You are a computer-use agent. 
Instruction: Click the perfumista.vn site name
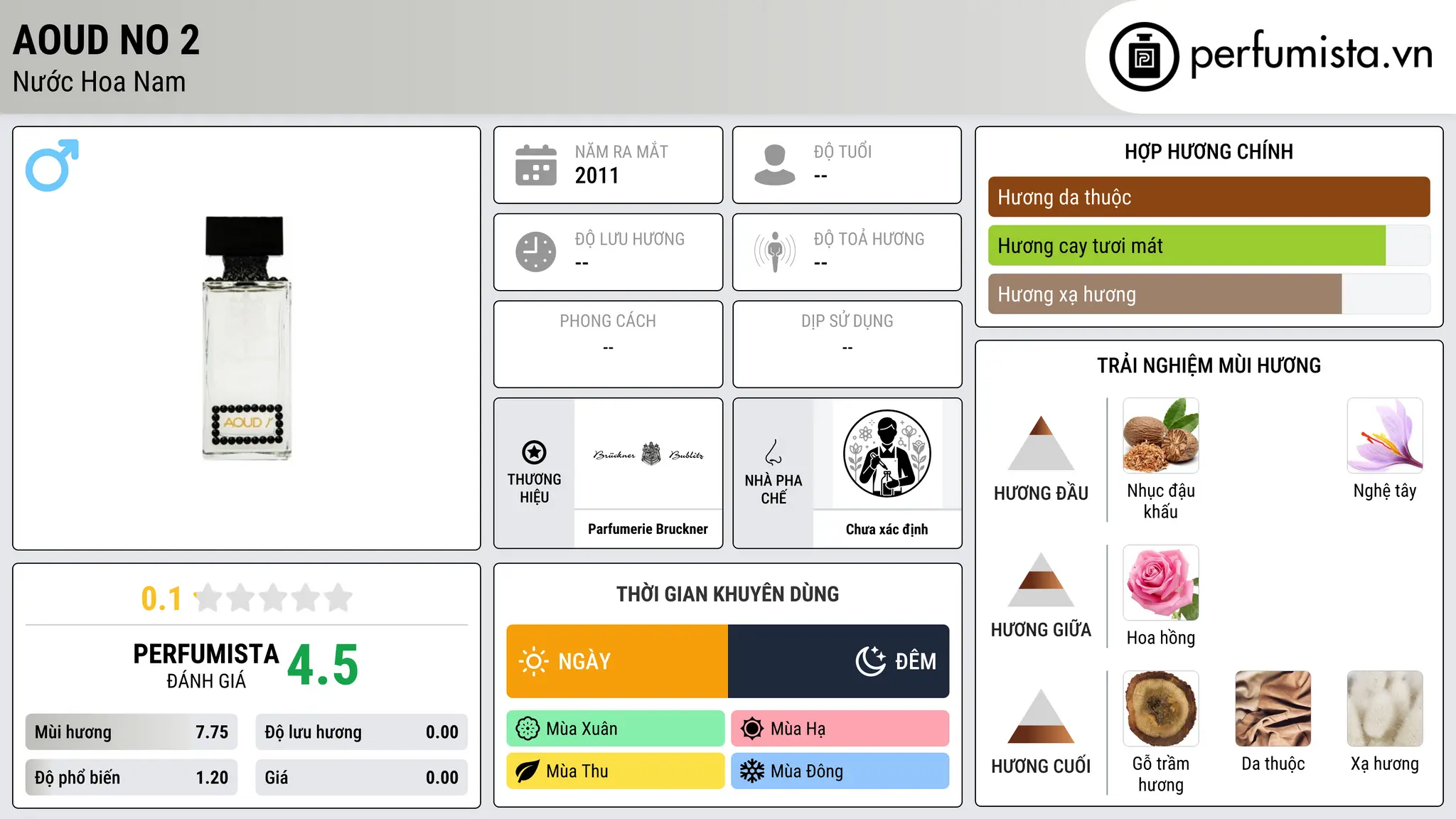pyautogui.click(x=1312, y=55)
